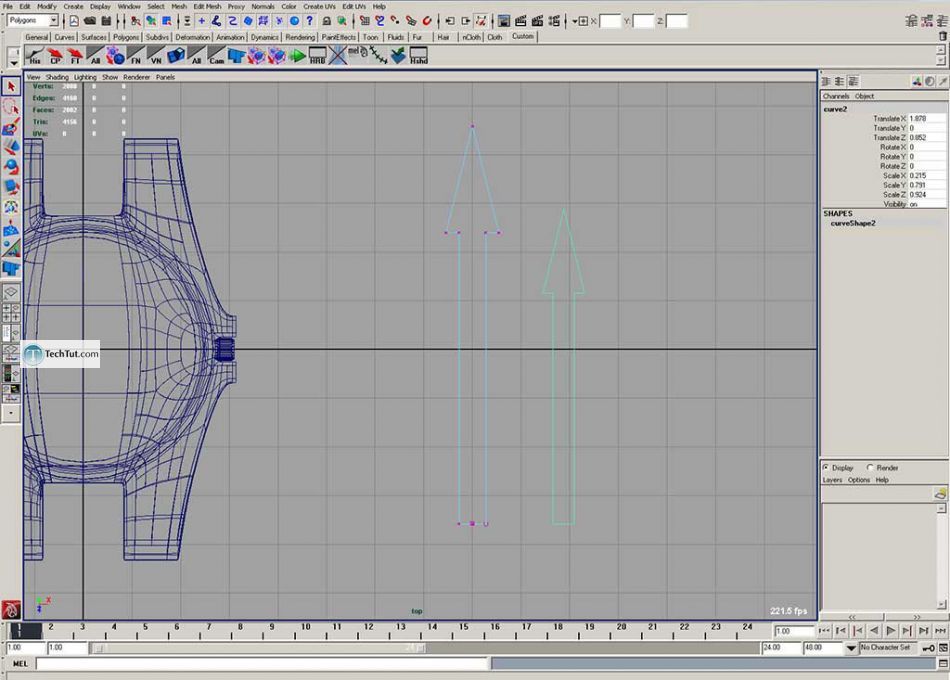Click the range slider bar
The width and height of the screenshot is (950, 680).
pyautogui.click(x=259, y=648)
